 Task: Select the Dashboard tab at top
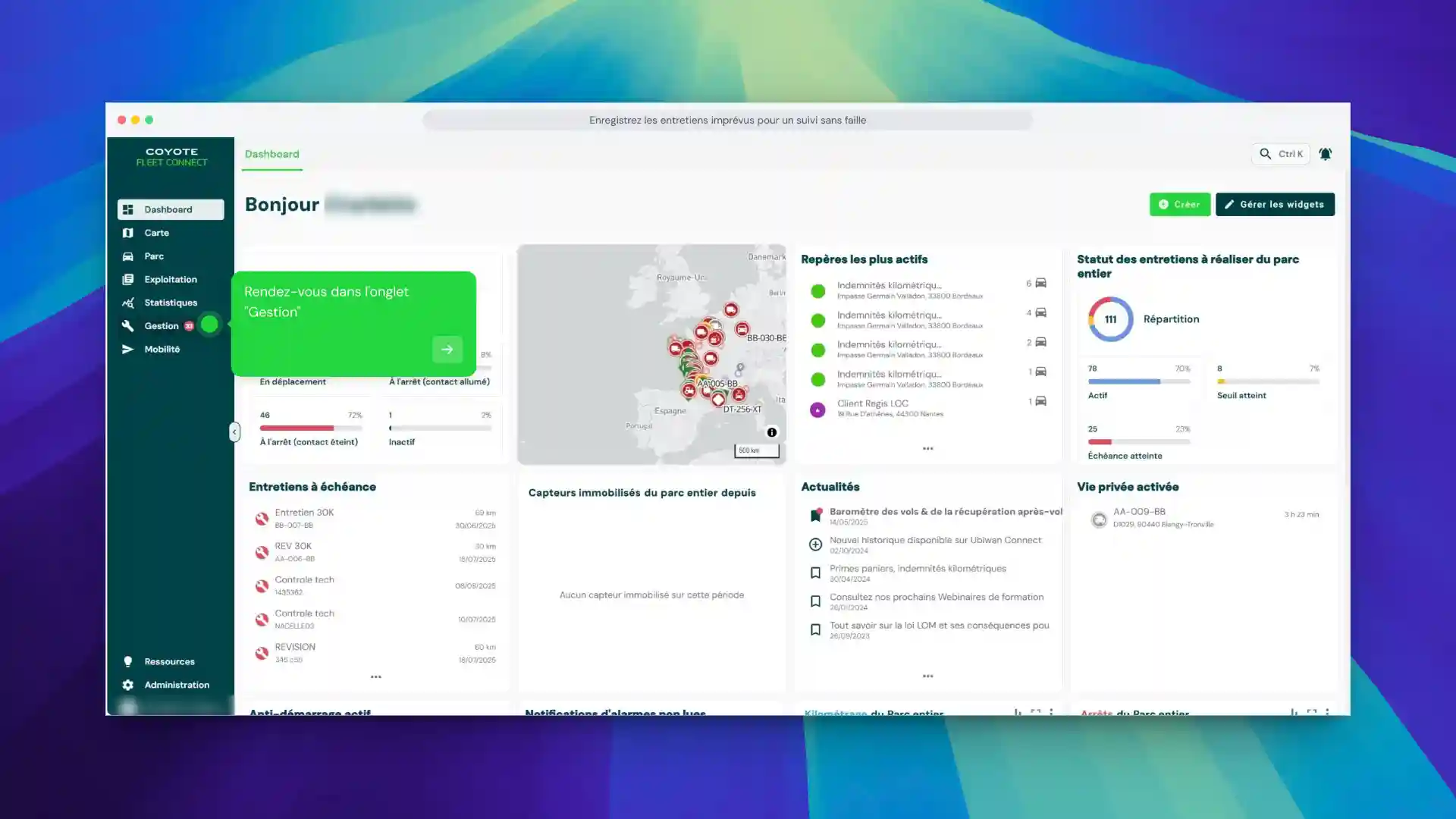tap(271, 154)
